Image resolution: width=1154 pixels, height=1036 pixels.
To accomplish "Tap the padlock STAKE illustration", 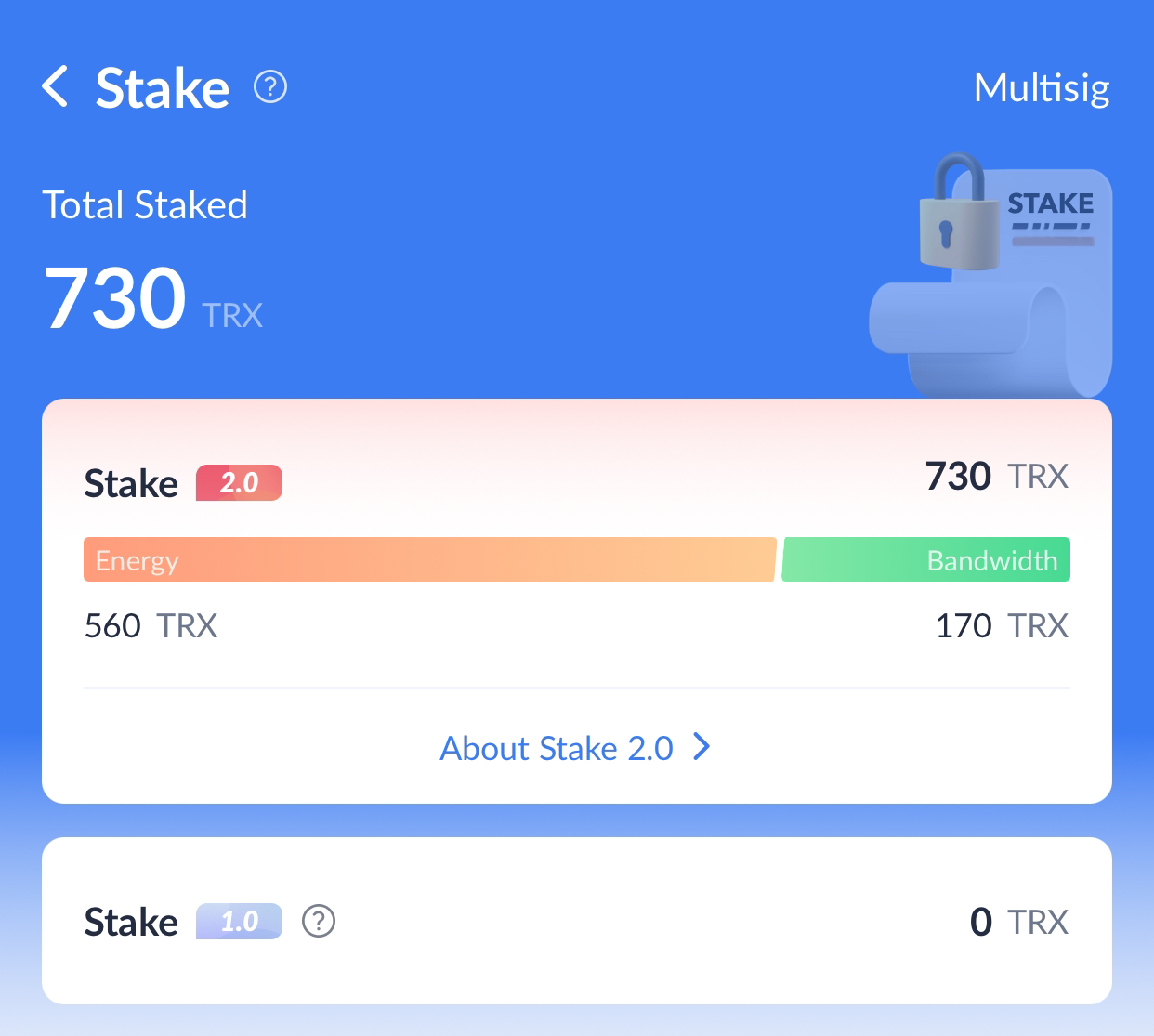I will pyautogui.click(x=990, y=276).
